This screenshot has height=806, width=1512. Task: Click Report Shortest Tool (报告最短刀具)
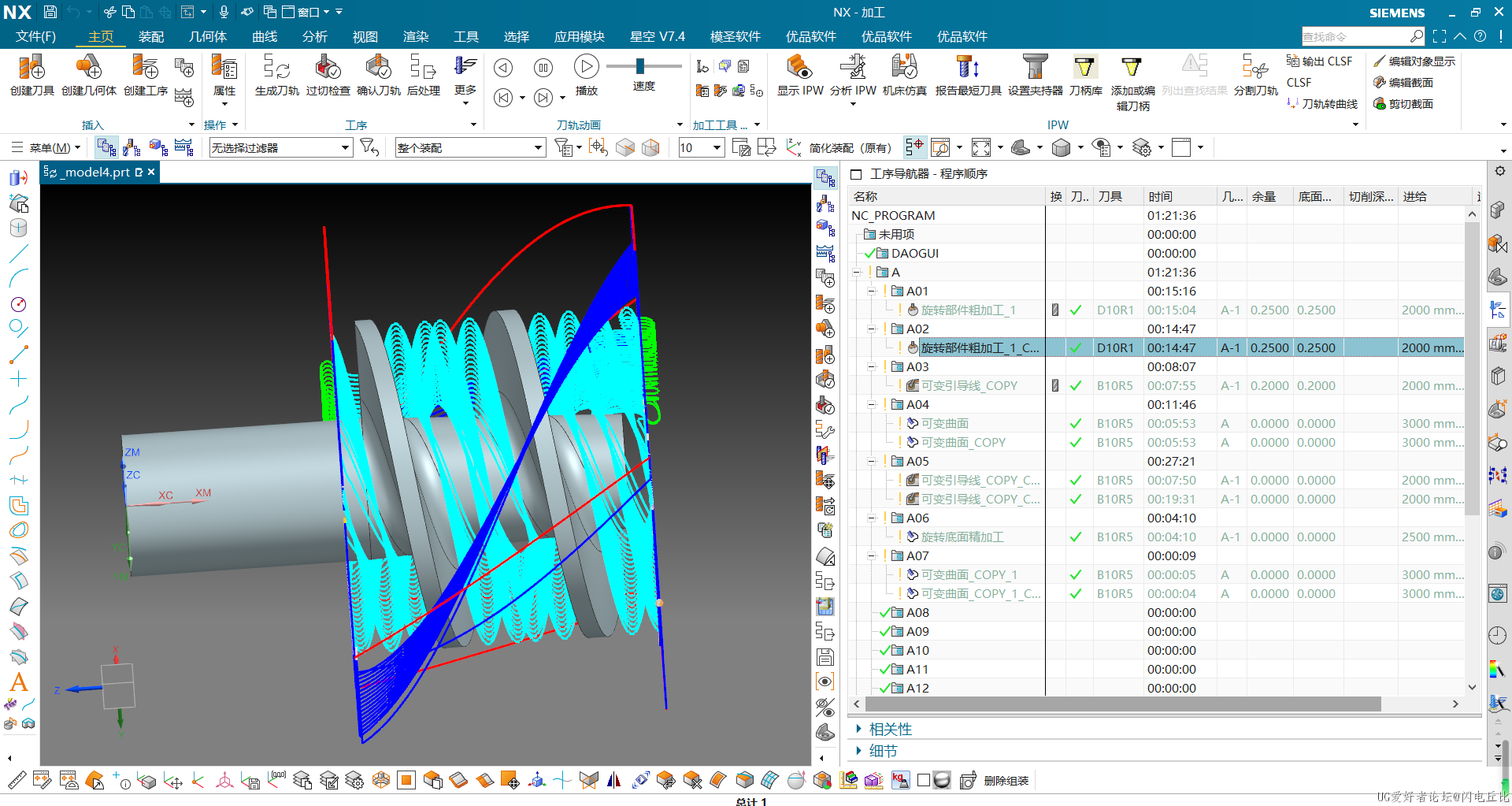pos(969,76)
